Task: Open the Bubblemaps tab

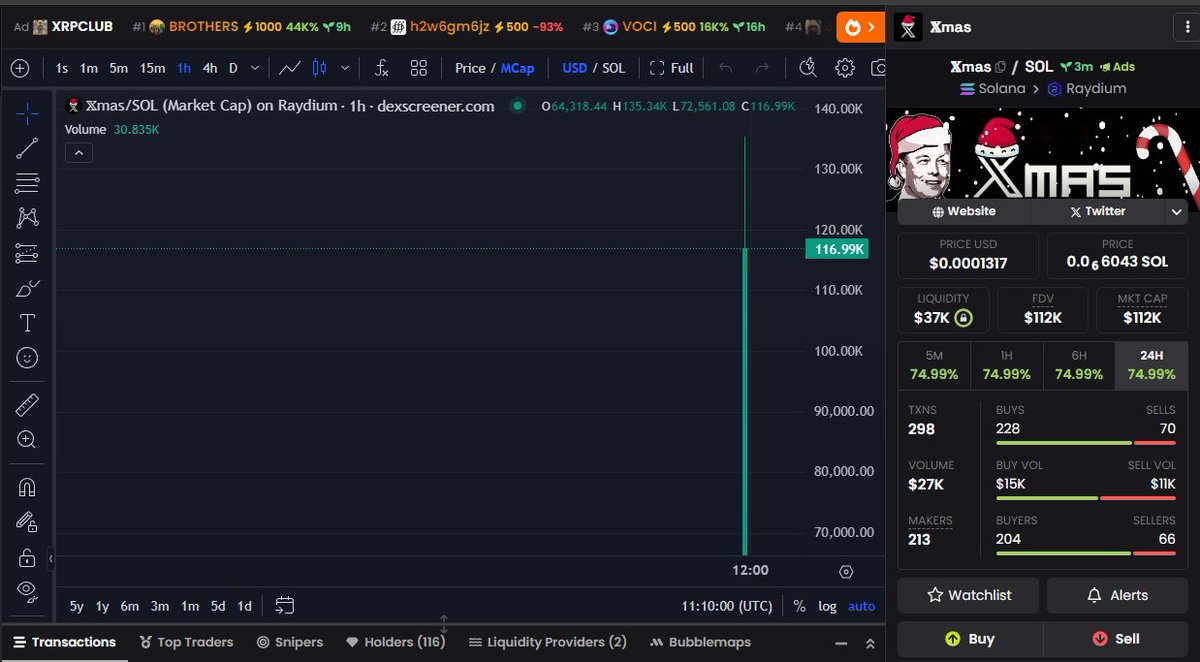Action: 700,642
